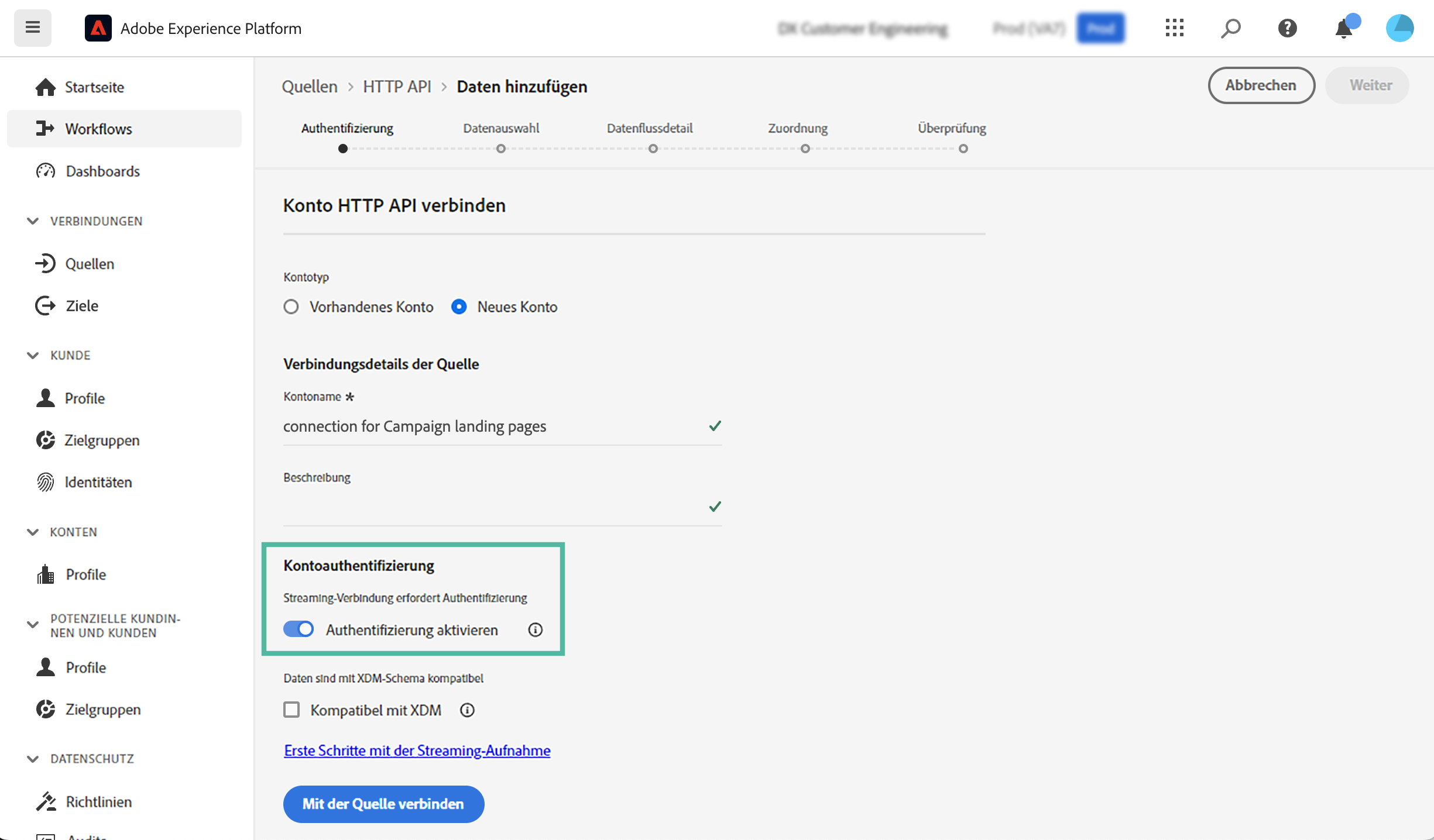Screen dimensions: 1434x840
Task: Click info icon beside Authentifizierung aktivieren
Action: 535,630
